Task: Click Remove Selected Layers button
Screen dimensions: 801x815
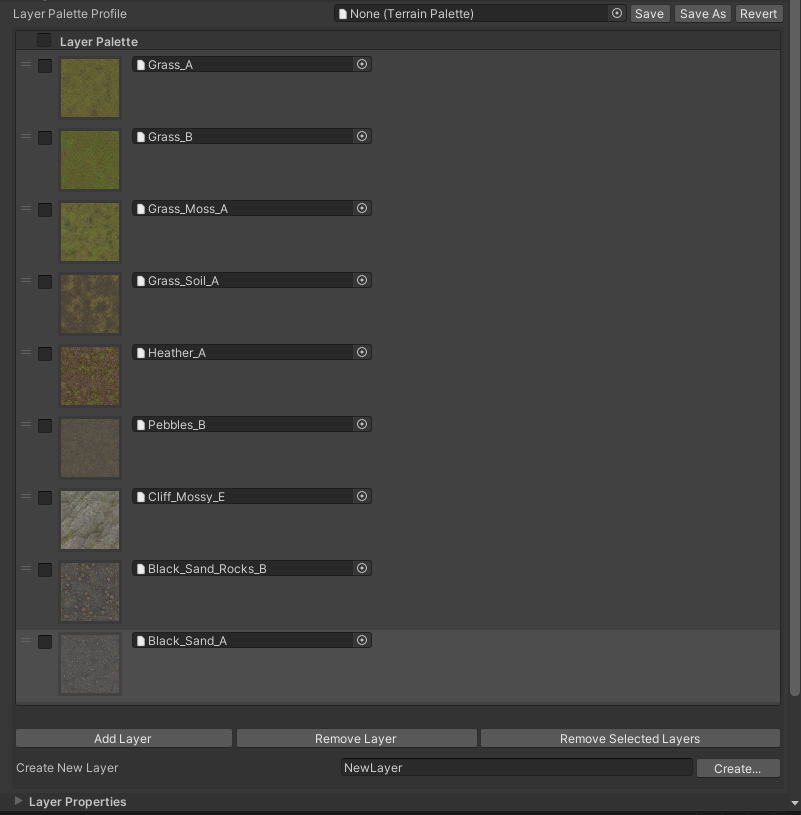Action: pyautogui.click(x=630, y=739)
